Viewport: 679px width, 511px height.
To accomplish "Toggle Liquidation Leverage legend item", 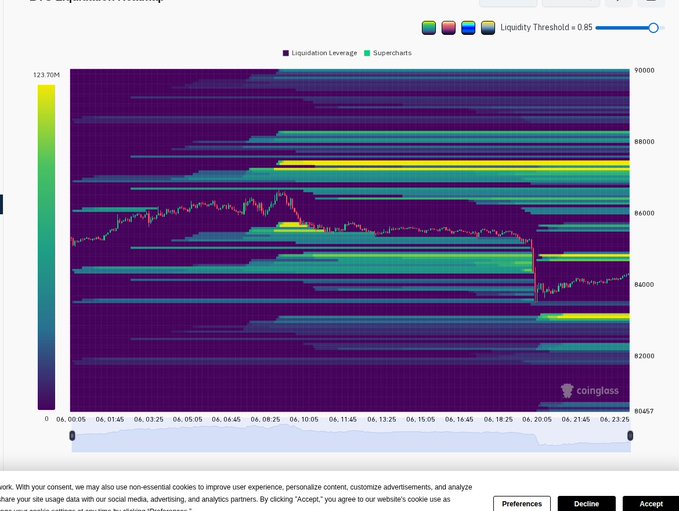I will (x=320, y=53).
